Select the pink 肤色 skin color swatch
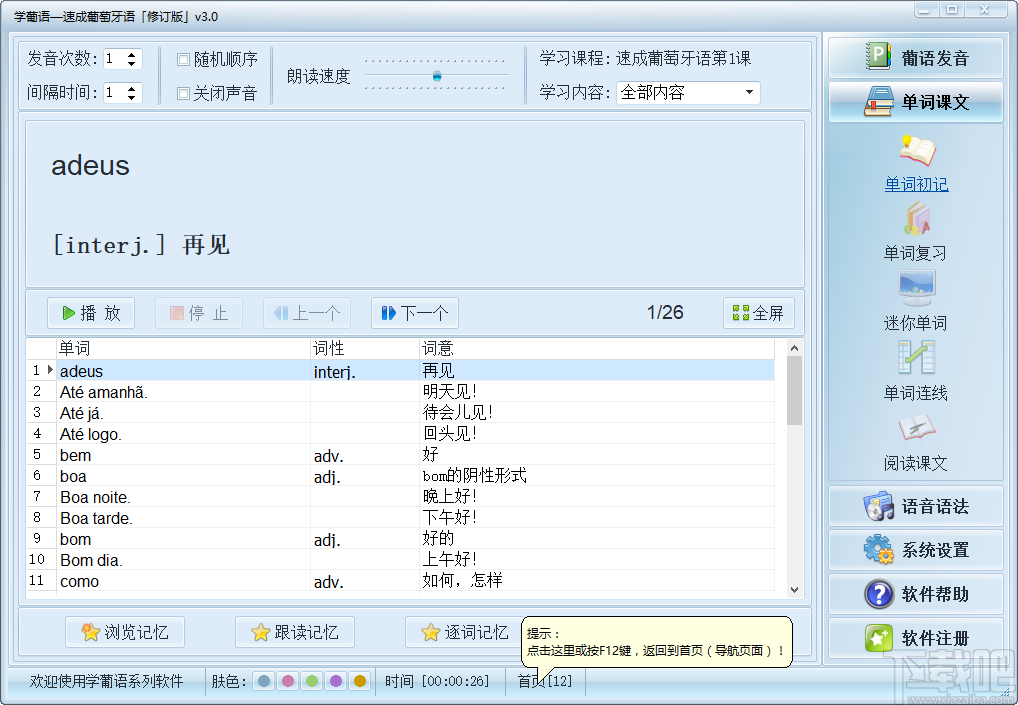This screenshot has width=1018, height=705. (290, 682)
